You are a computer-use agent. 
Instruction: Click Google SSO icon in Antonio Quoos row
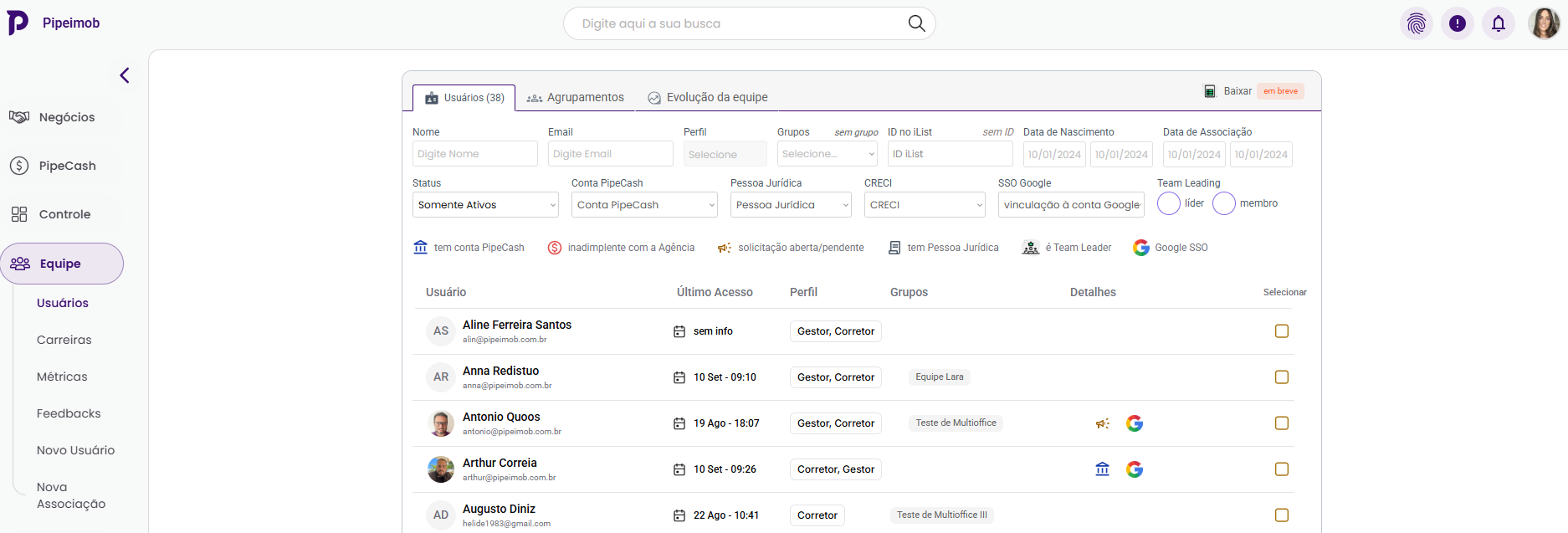point(1134,423)
